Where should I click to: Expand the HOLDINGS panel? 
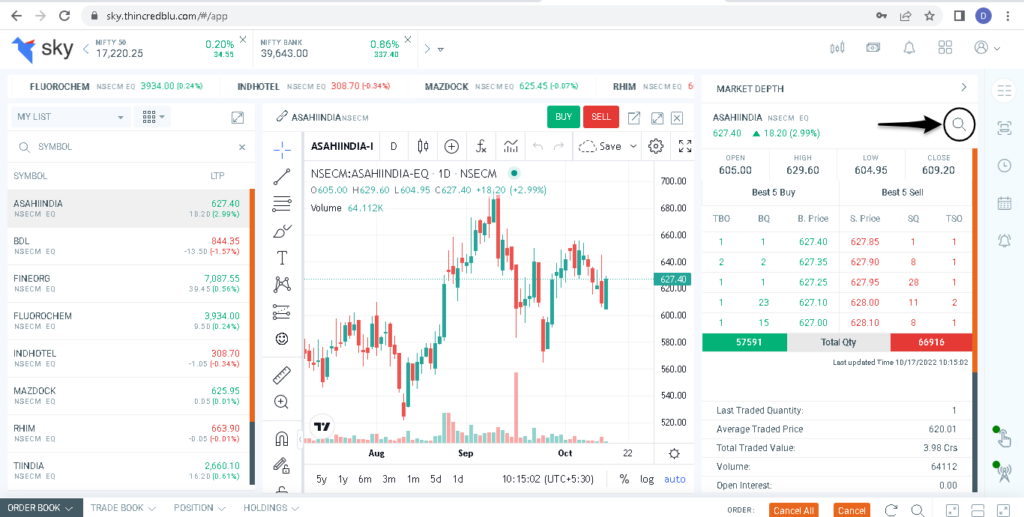point(271,508)
